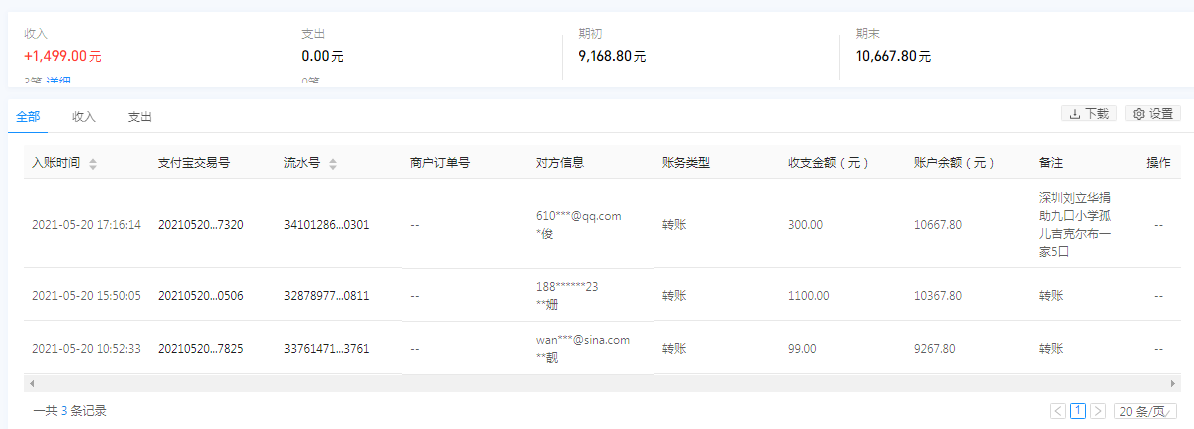Select page number 1 in pagination
Screen dimensions: 1194x429
point(1078,411)
